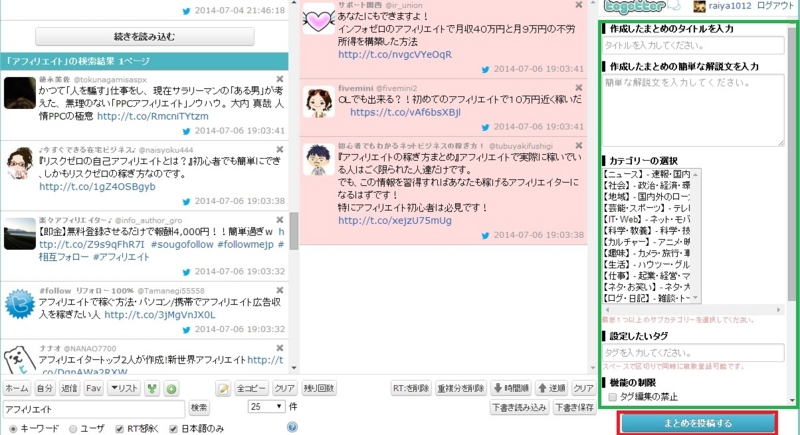800x435 pixels.
Task: Click the search results scrollbar thumb
Action: [x=293, y=231]
